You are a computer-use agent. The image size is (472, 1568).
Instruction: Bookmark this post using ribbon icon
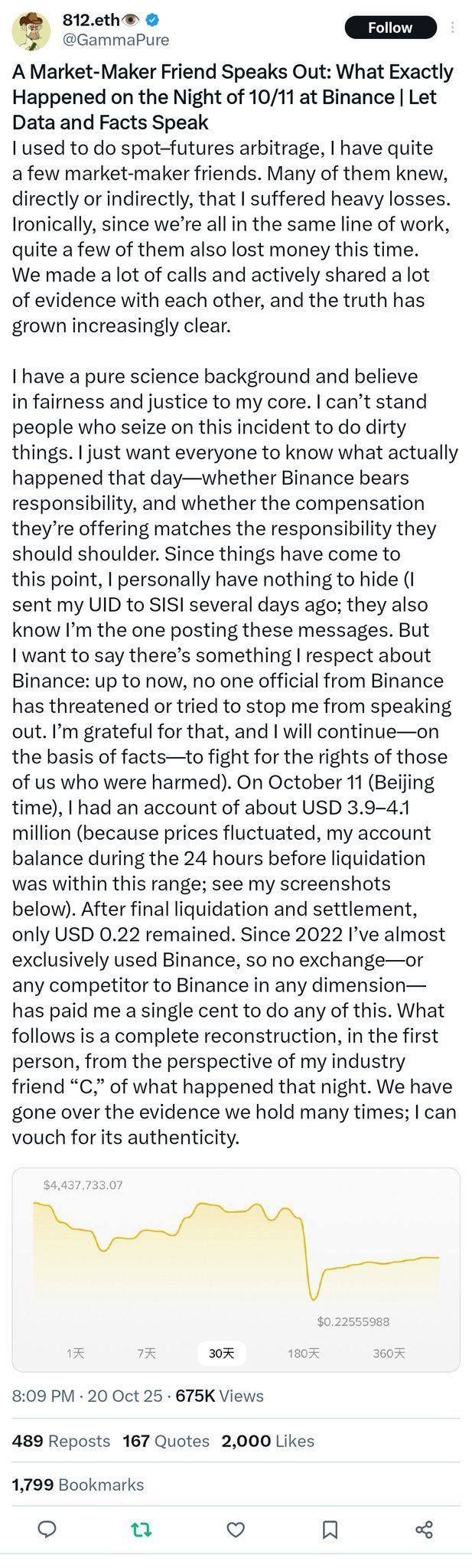(x=330, y=1530)
